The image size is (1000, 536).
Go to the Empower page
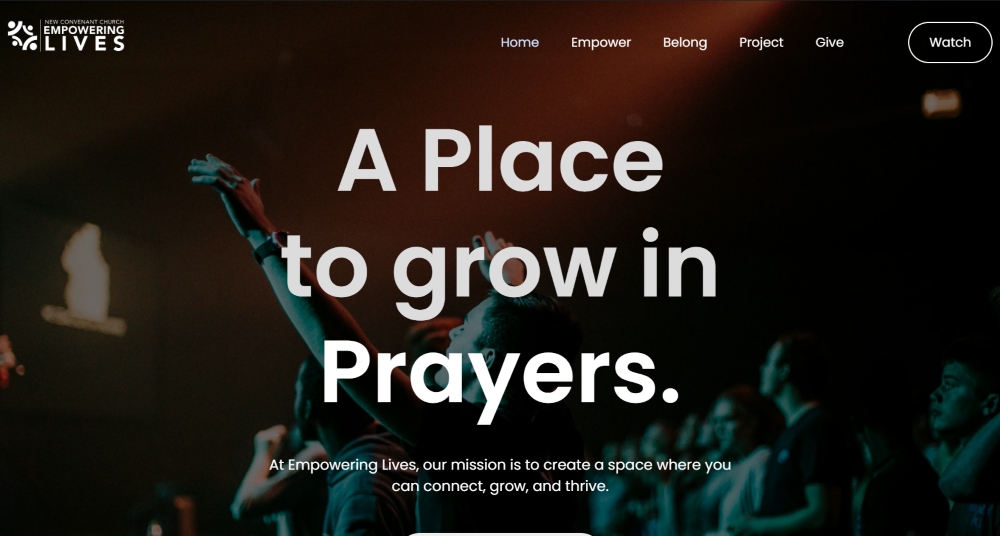601,42
